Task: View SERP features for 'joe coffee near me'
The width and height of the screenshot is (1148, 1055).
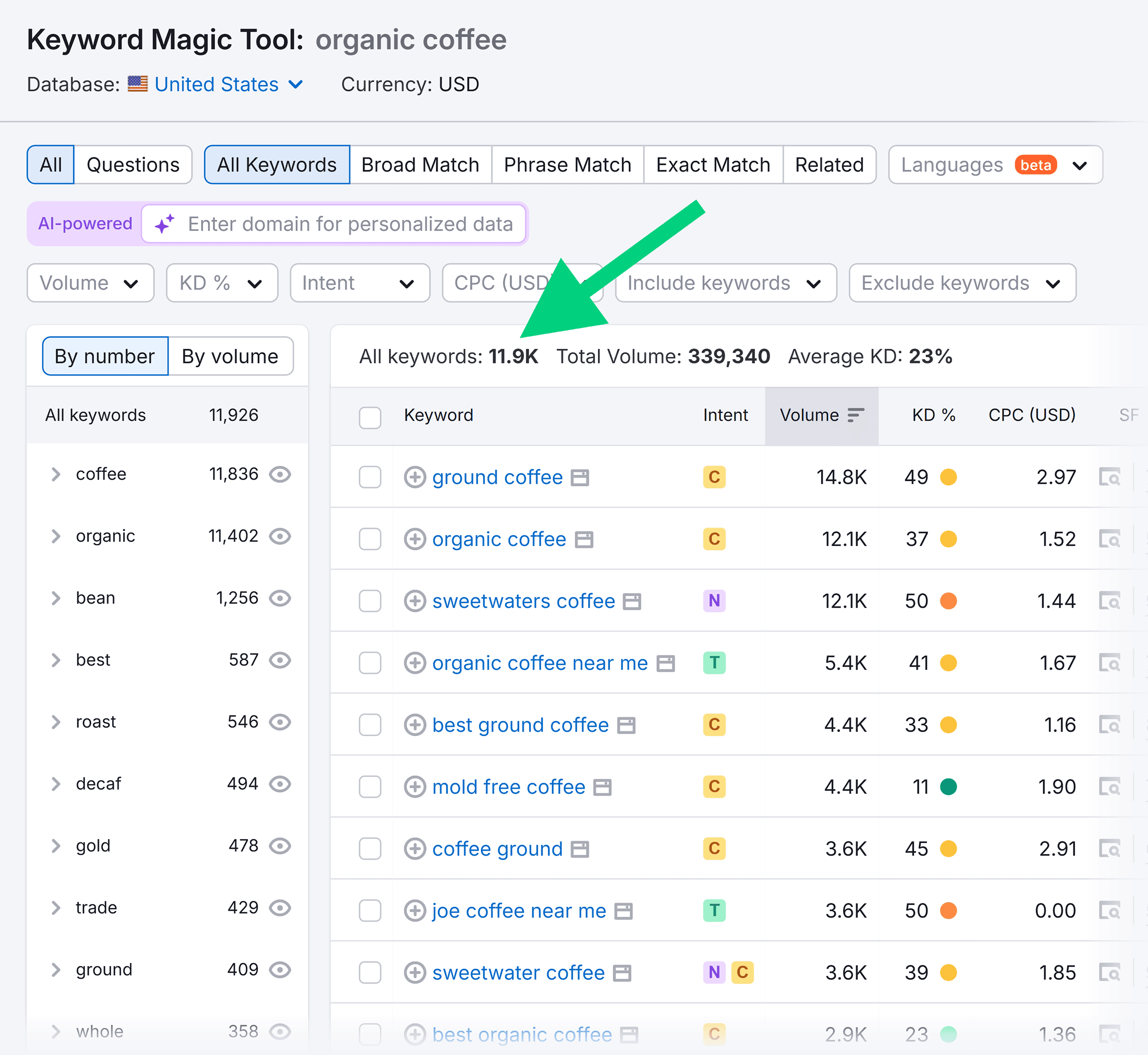Action: tap(1110, 910)
